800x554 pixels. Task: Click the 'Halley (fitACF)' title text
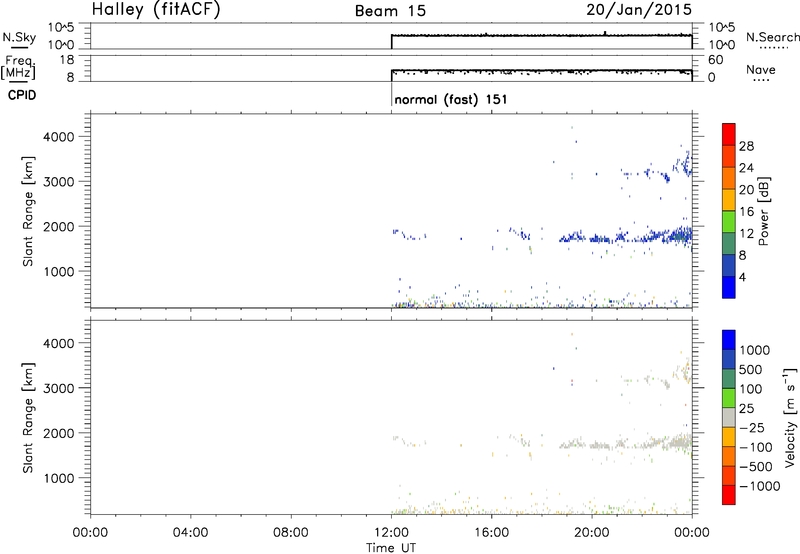[x=156, y=10]
